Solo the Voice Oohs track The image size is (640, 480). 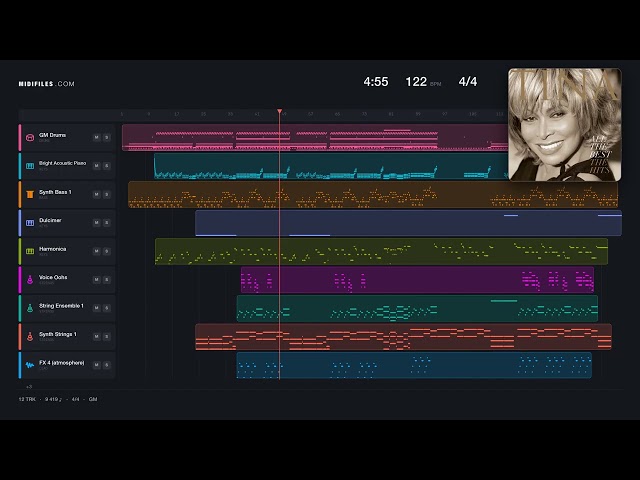point(107,280)
